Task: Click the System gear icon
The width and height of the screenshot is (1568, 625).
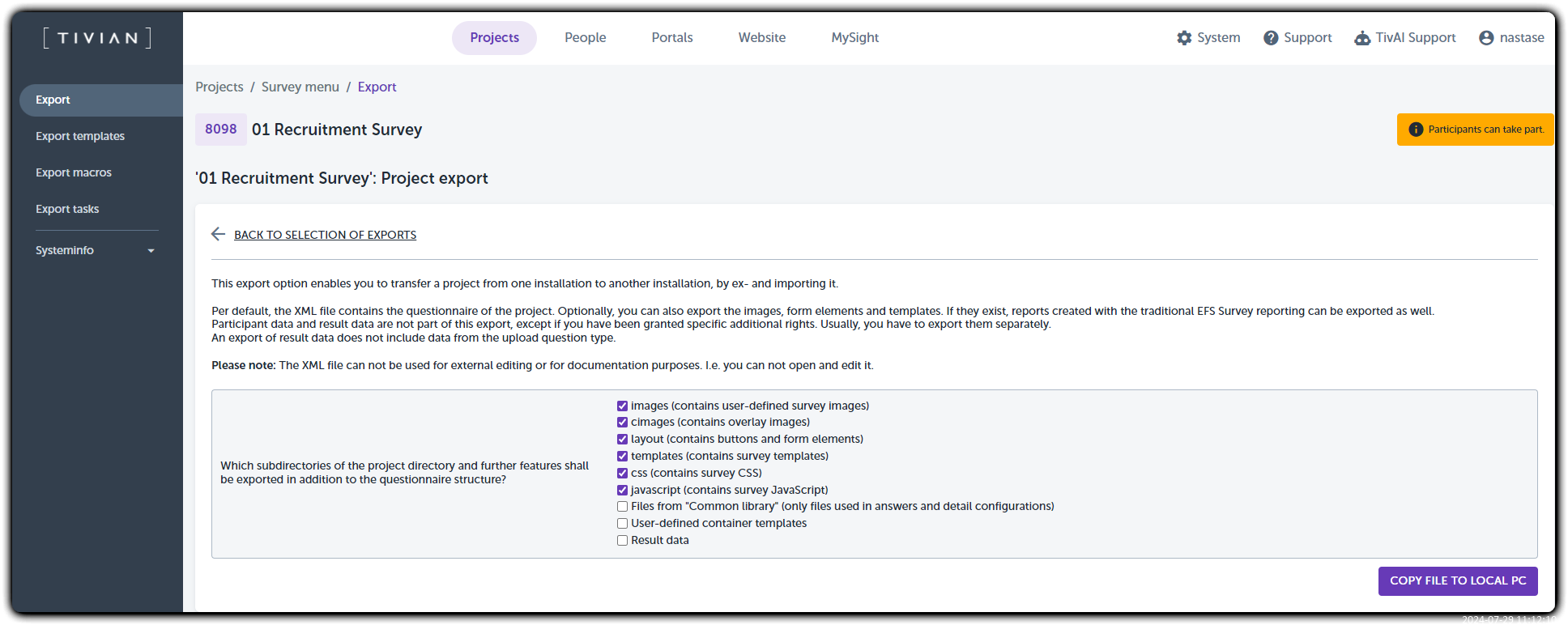Action: 1184,38
